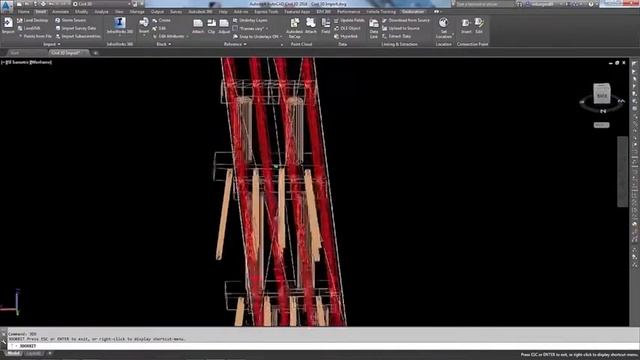Switch to the Model layout tab
Screen dimensions: 640x360
tap(13, 353)
